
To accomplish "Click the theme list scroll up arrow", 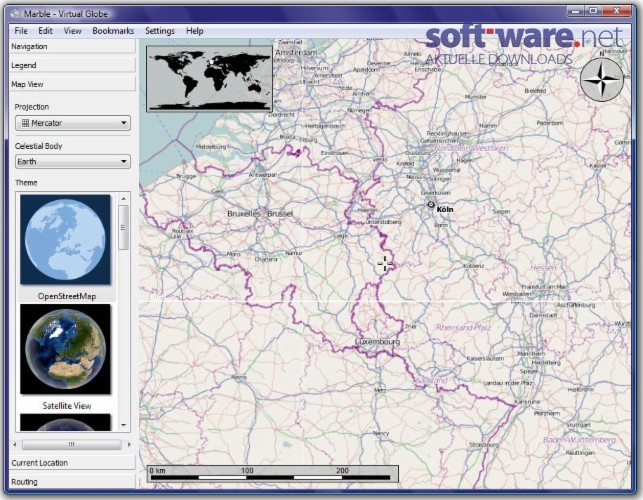I will pyautogui.click(x=123, y=199).
